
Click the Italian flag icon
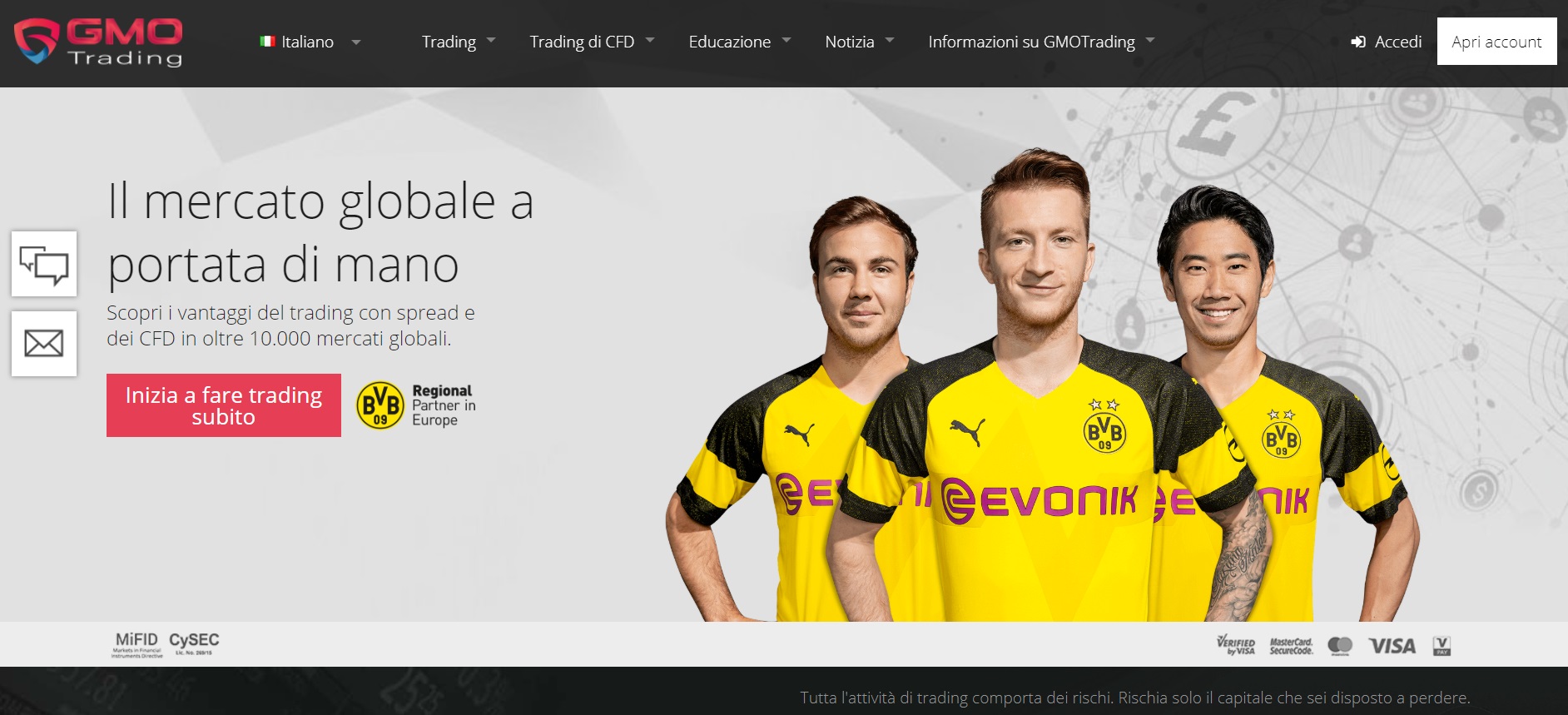tap(267, 42)
